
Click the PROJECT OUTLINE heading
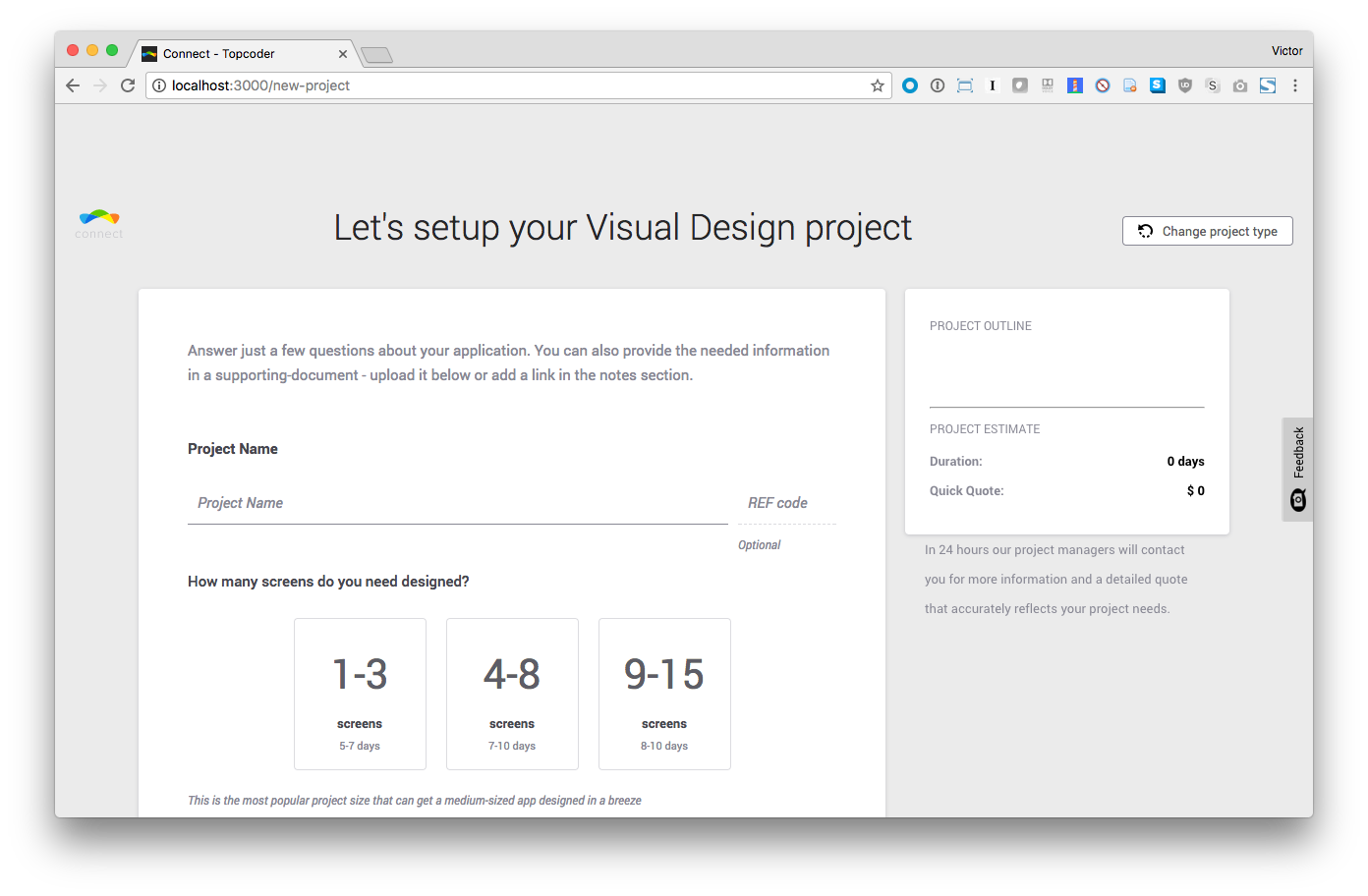[x=981, y=326]
